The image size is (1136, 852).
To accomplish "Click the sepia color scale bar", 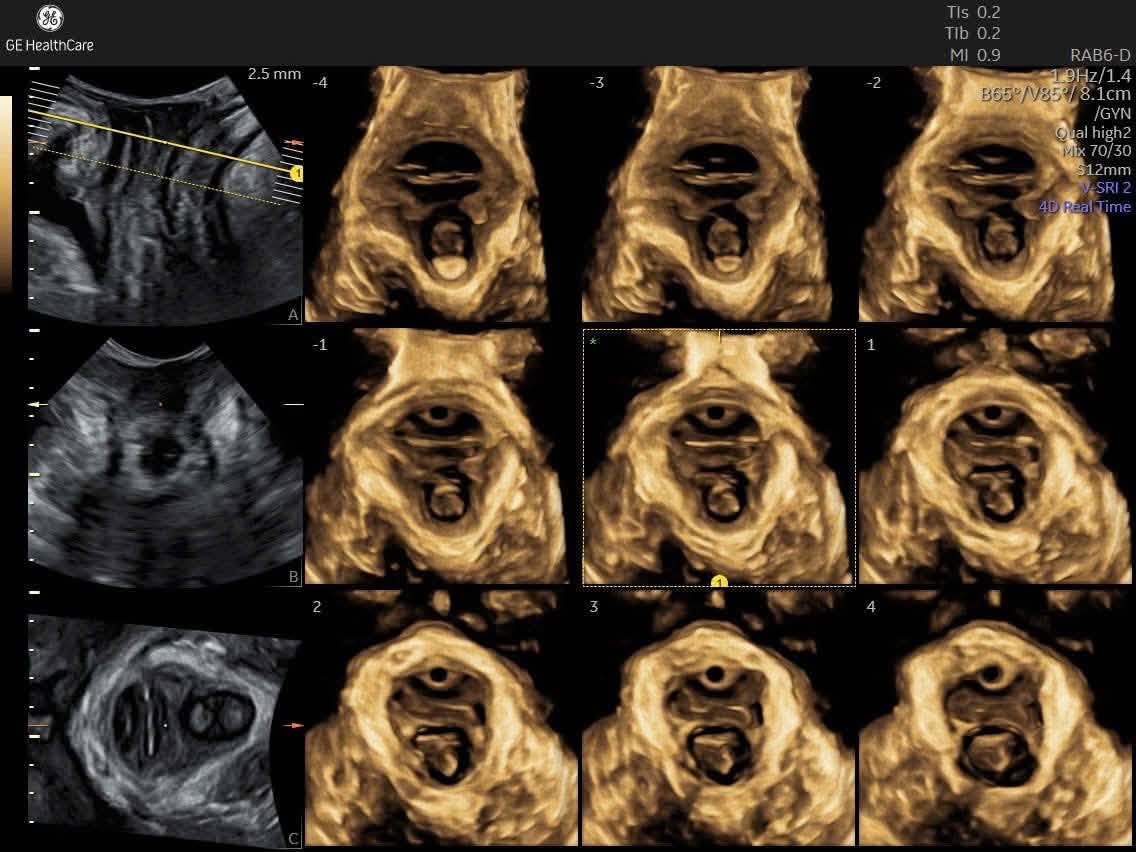I will [x=6, y=194].
